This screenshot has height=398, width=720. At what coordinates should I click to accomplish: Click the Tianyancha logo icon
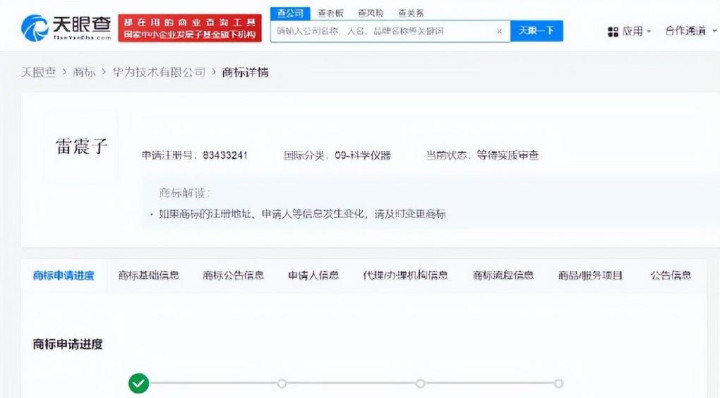[34, 28]
